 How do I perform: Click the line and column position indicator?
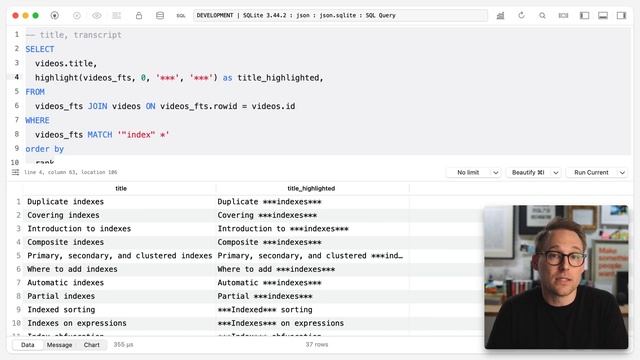tap(71, 172)
